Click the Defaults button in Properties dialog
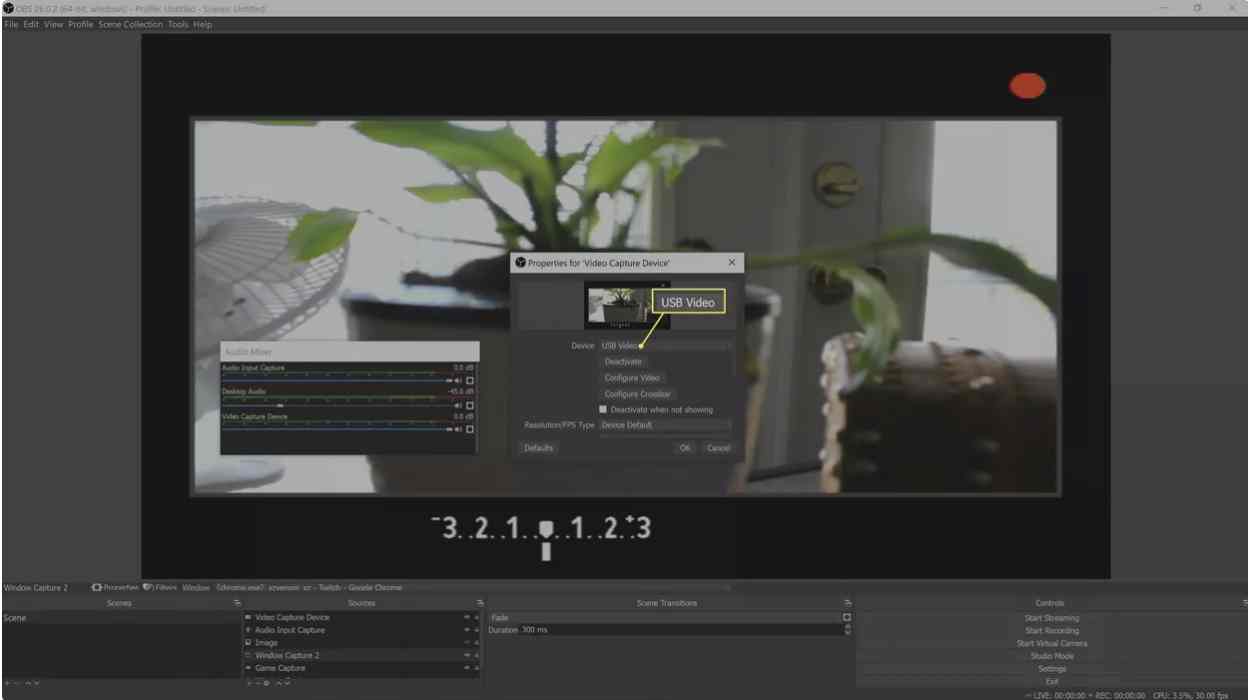The height and width of the screenshot is (700, 1248). [x=538, y=448]
